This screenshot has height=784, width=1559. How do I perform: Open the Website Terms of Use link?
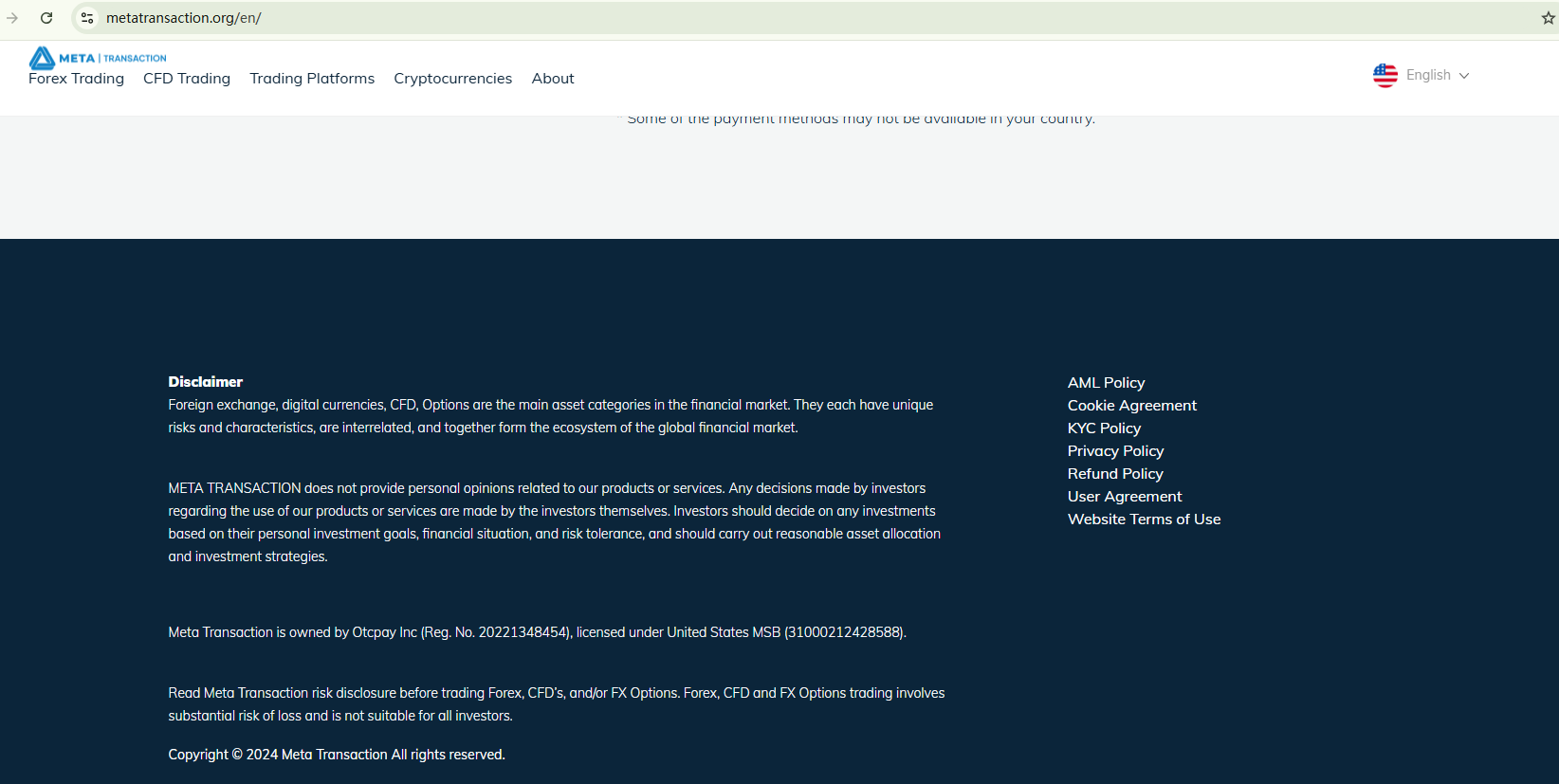(1145, 520)
